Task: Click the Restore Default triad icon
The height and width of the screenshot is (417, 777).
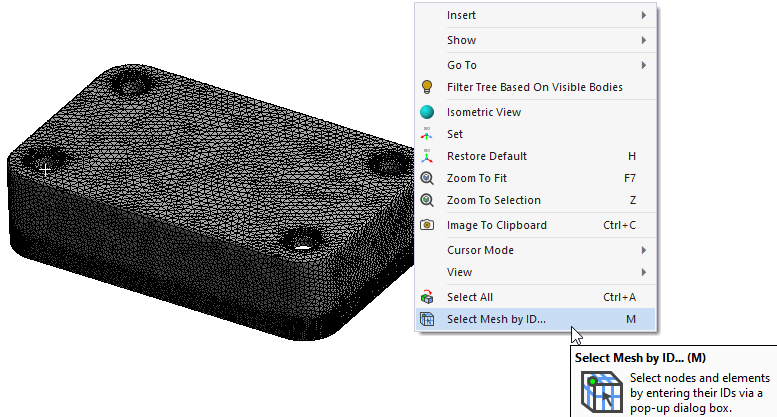Action: [427, 156]
